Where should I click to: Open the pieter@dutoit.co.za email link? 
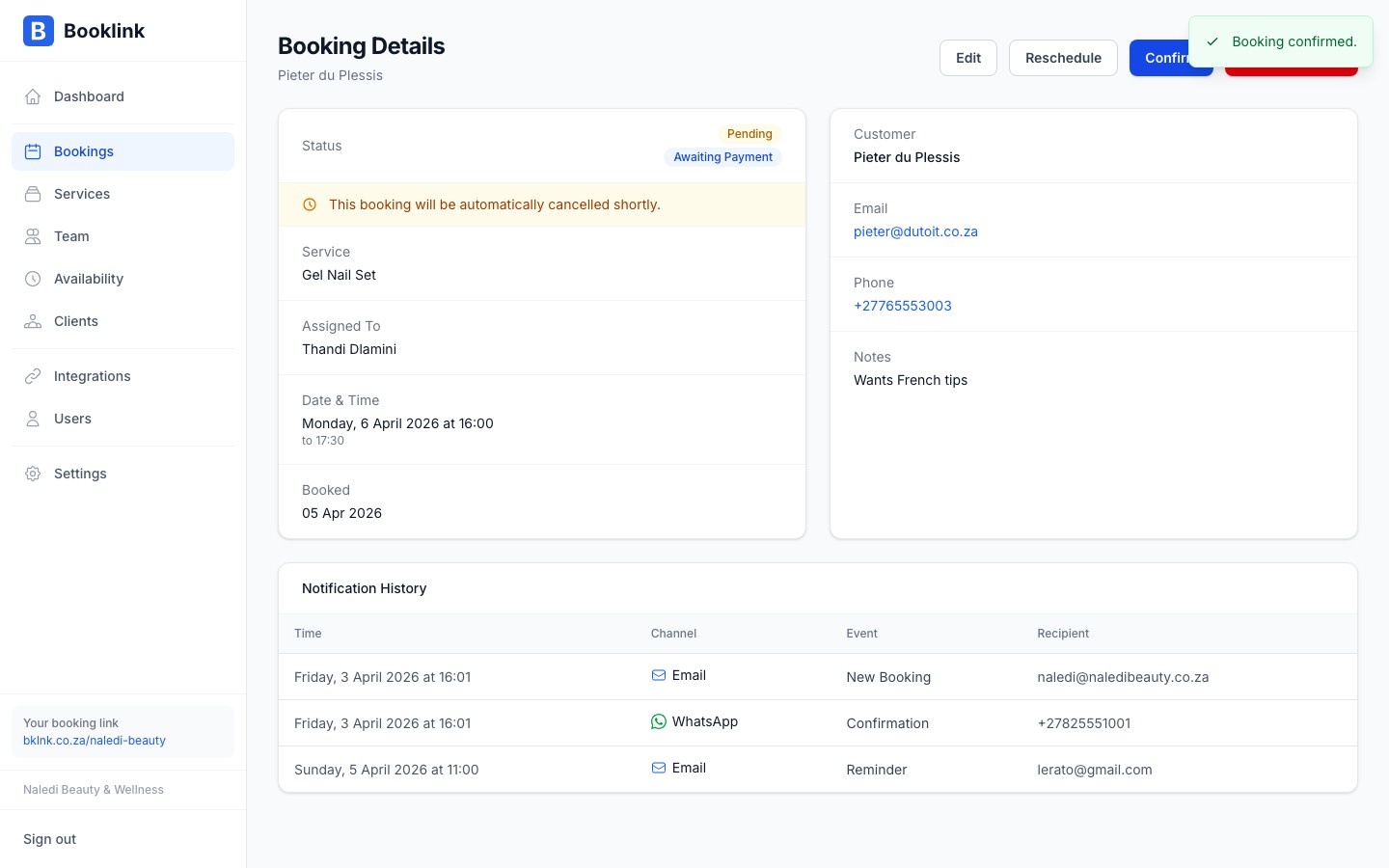coord(915,231)
